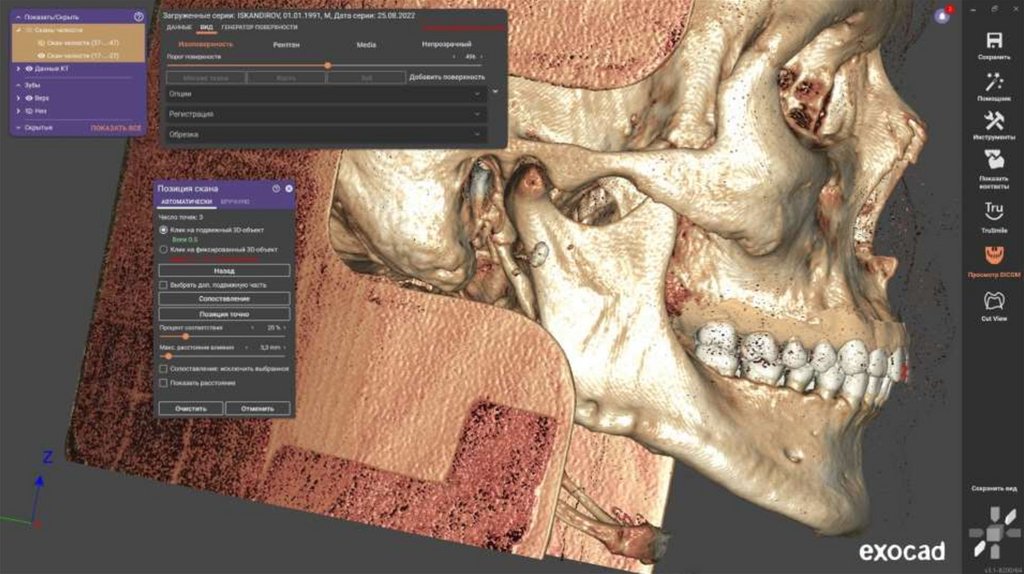Toggle visibility icon for Низ

pos(29,111)
